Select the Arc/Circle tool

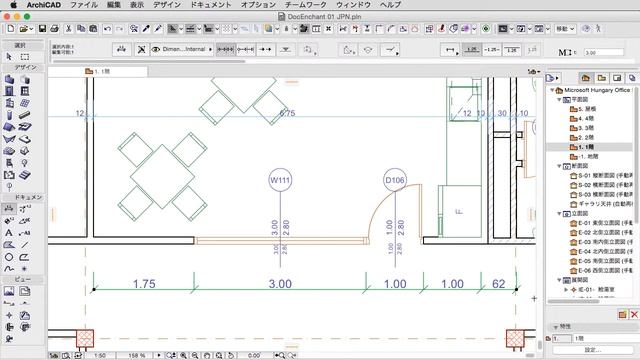click(9, 257)
